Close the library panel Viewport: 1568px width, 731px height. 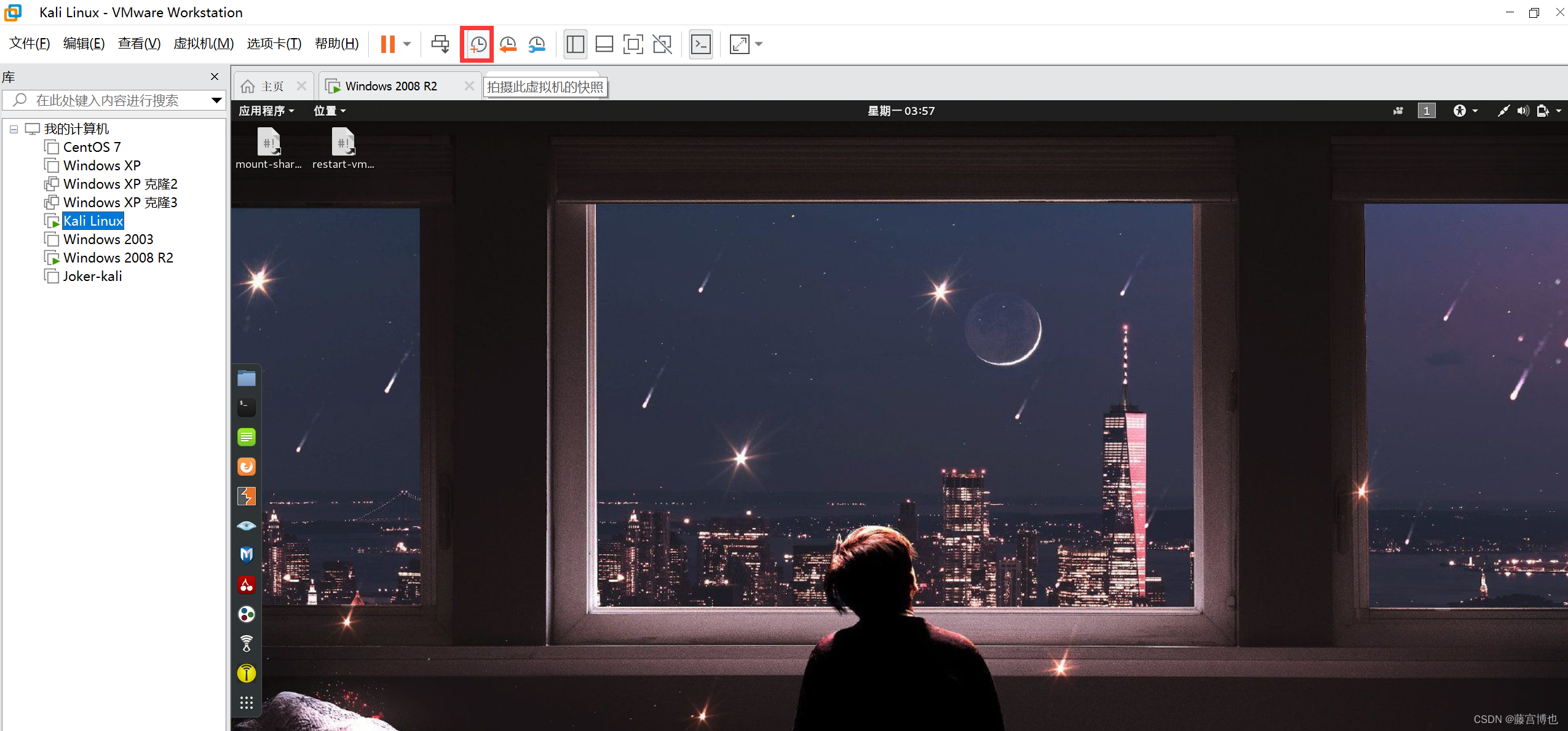[x=215, y=77]
